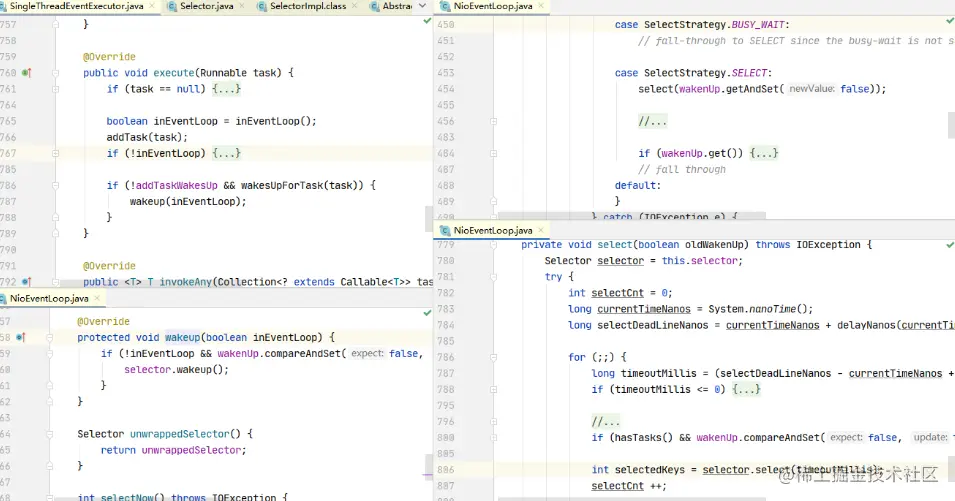Expand fold marker at line 484

click(x=493, y=153)
